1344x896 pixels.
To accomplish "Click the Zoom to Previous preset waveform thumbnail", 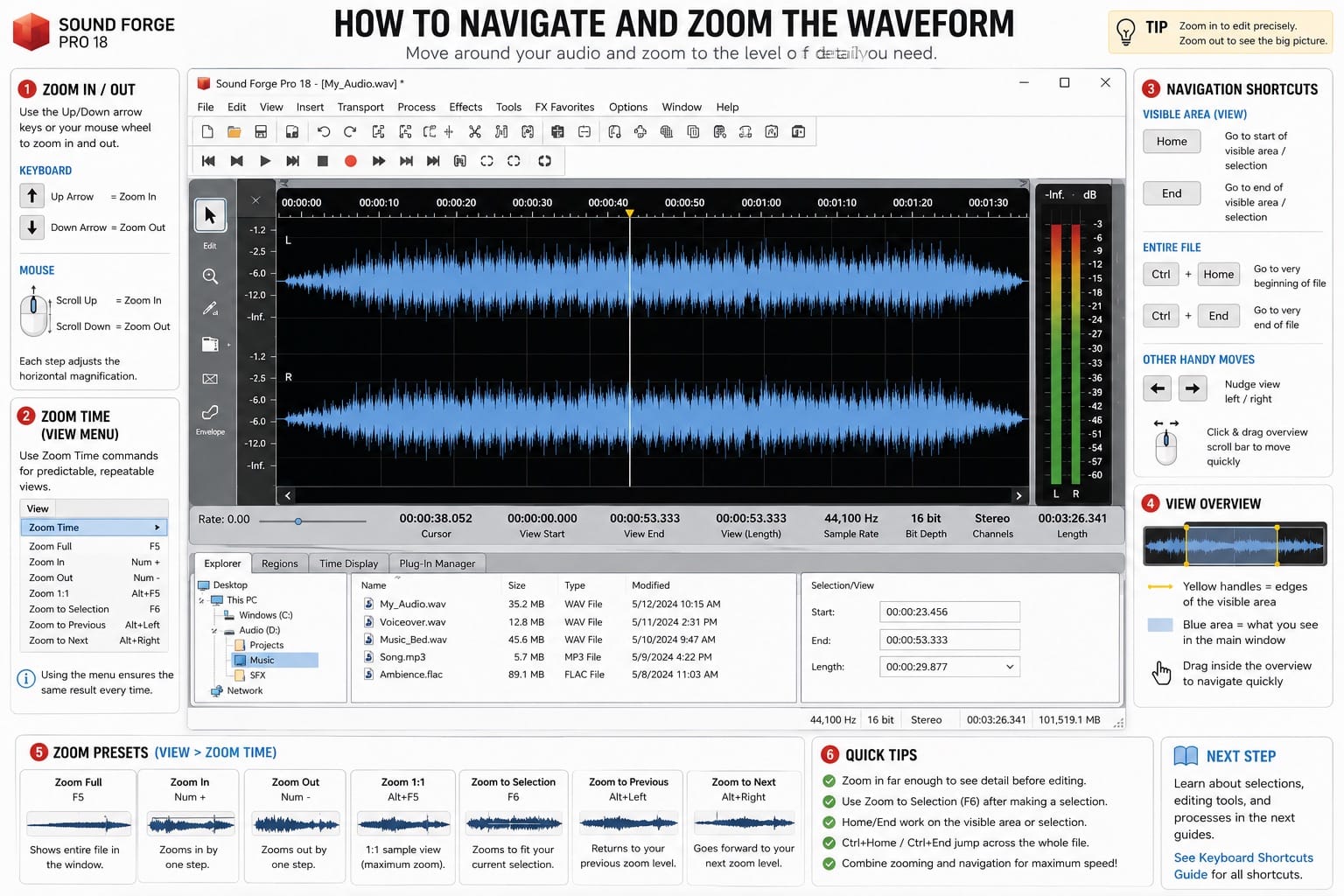I will coord(628,823).
